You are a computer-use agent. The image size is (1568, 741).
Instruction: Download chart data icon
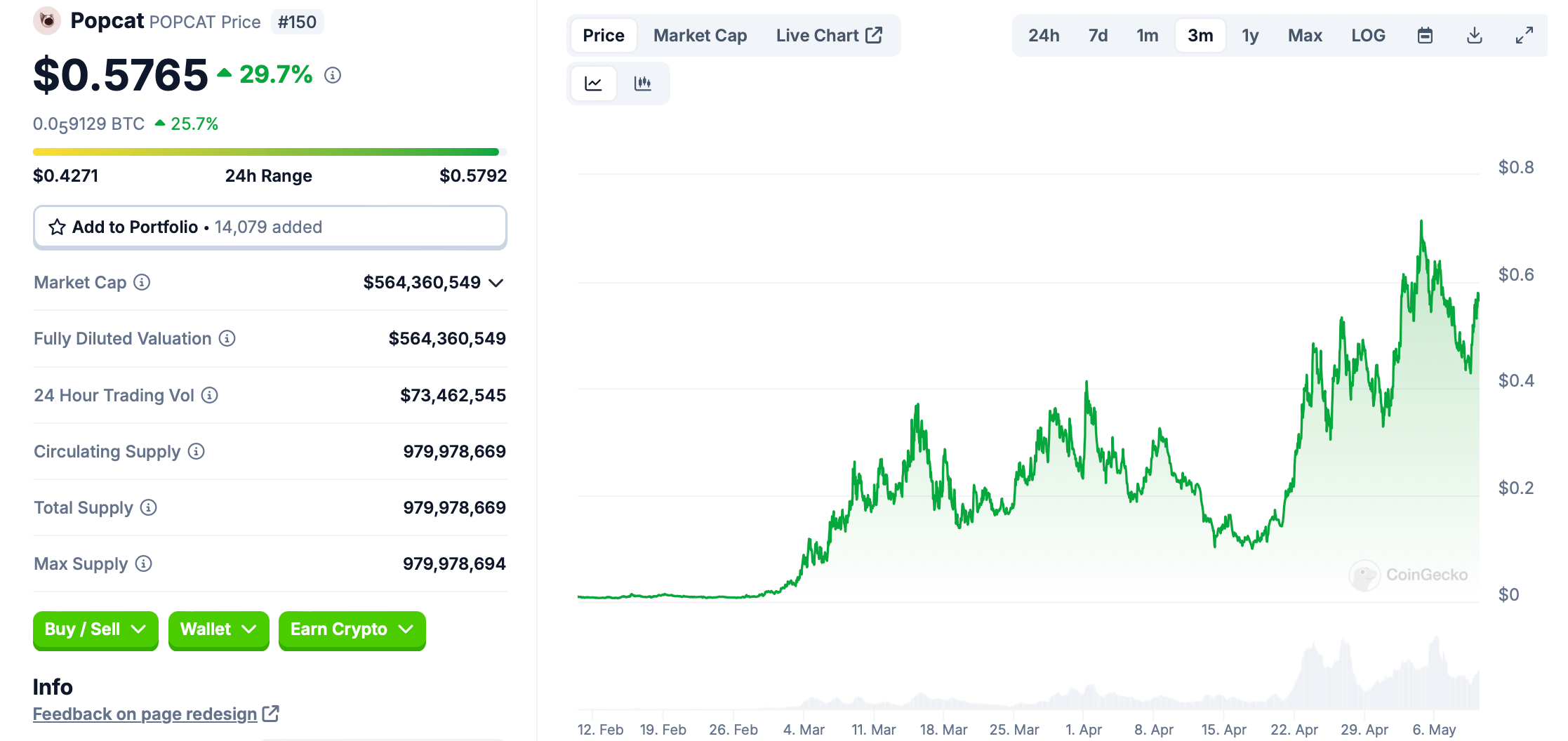pos(1475,35)
